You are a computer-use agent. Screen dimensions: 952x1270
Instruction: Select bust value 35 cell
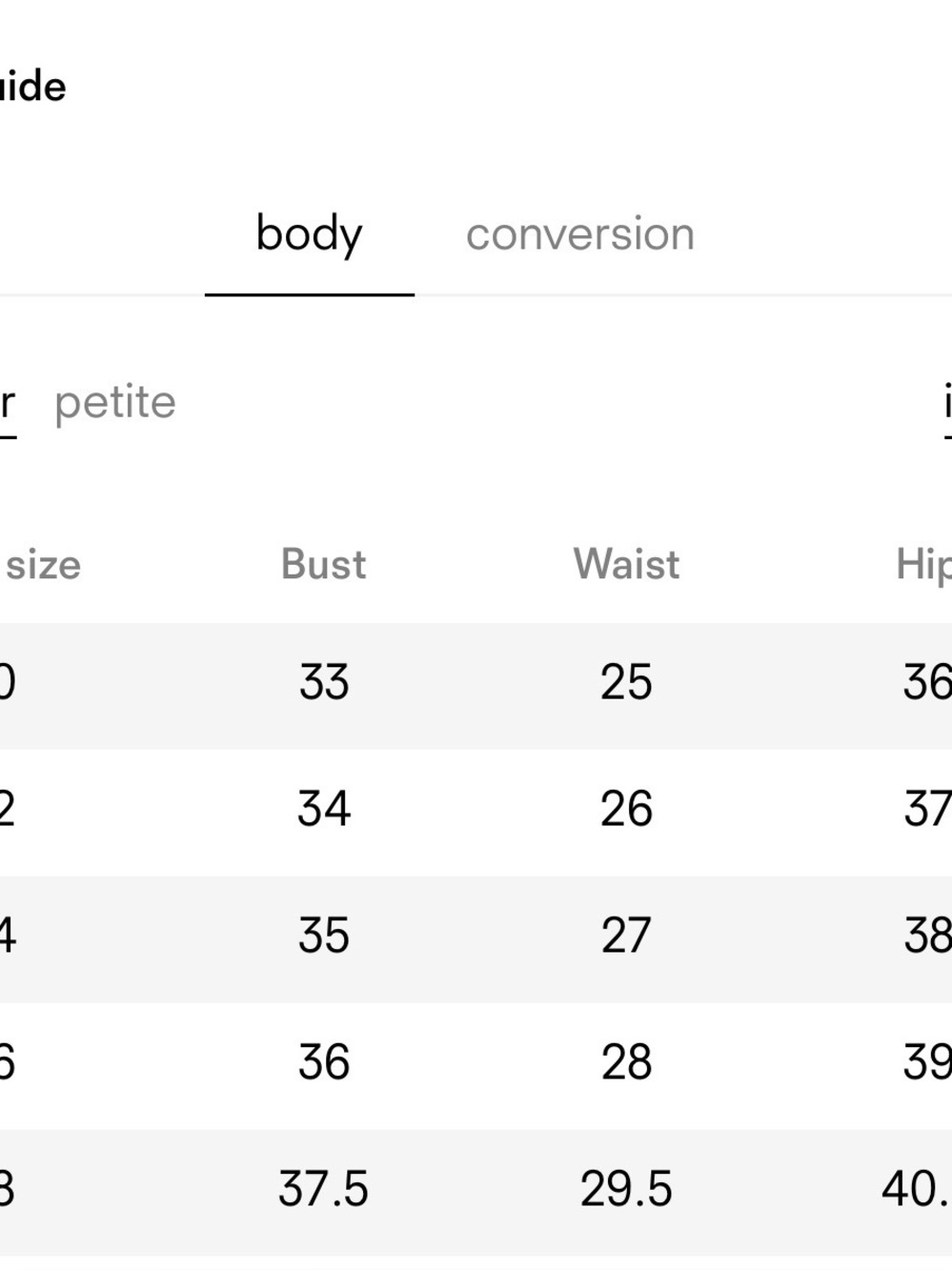point(324,937)
